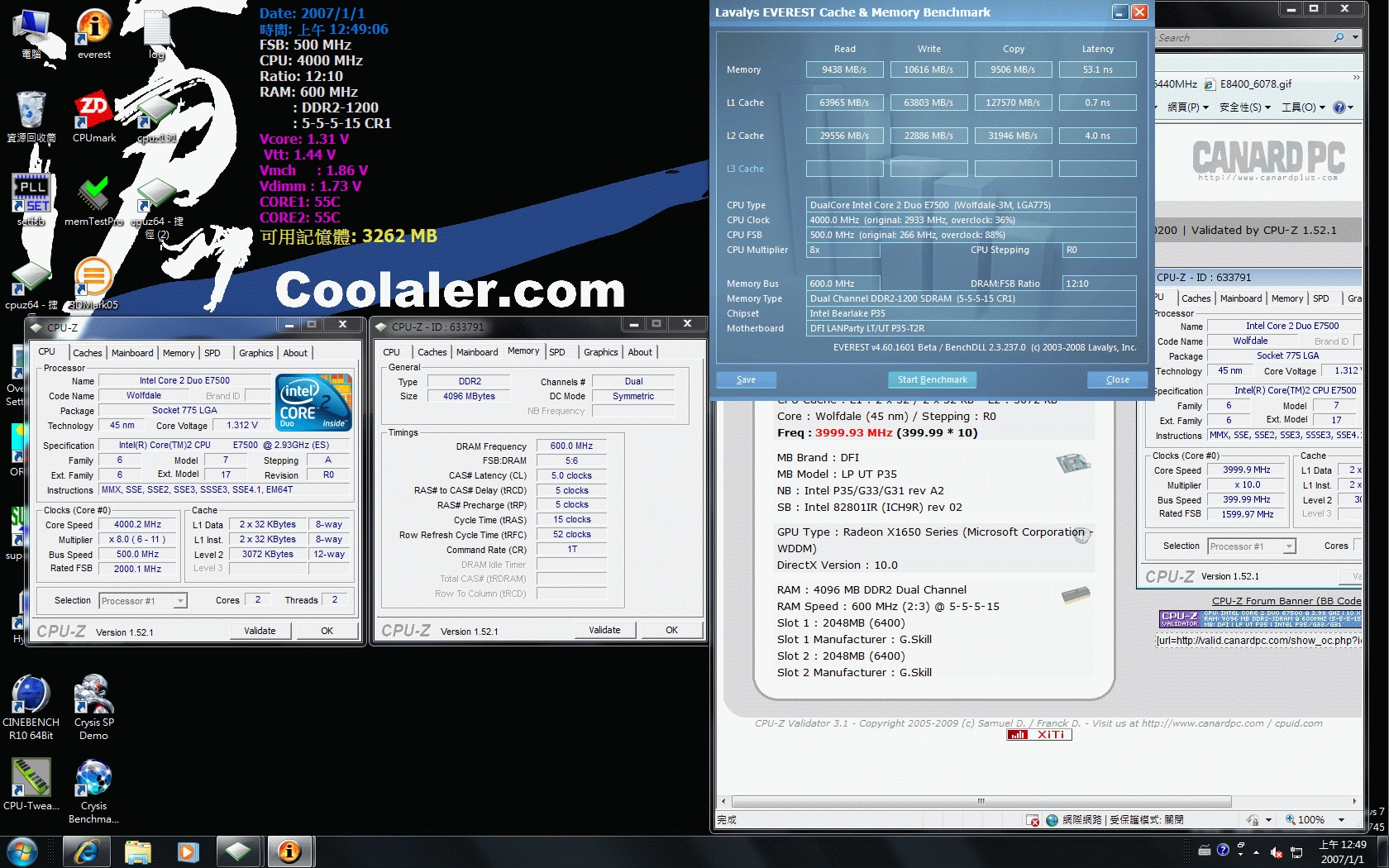Open the 安全性(S) dropdown menu
The height and width of the screenshot is (868, 1389).
click(1244, 107)
